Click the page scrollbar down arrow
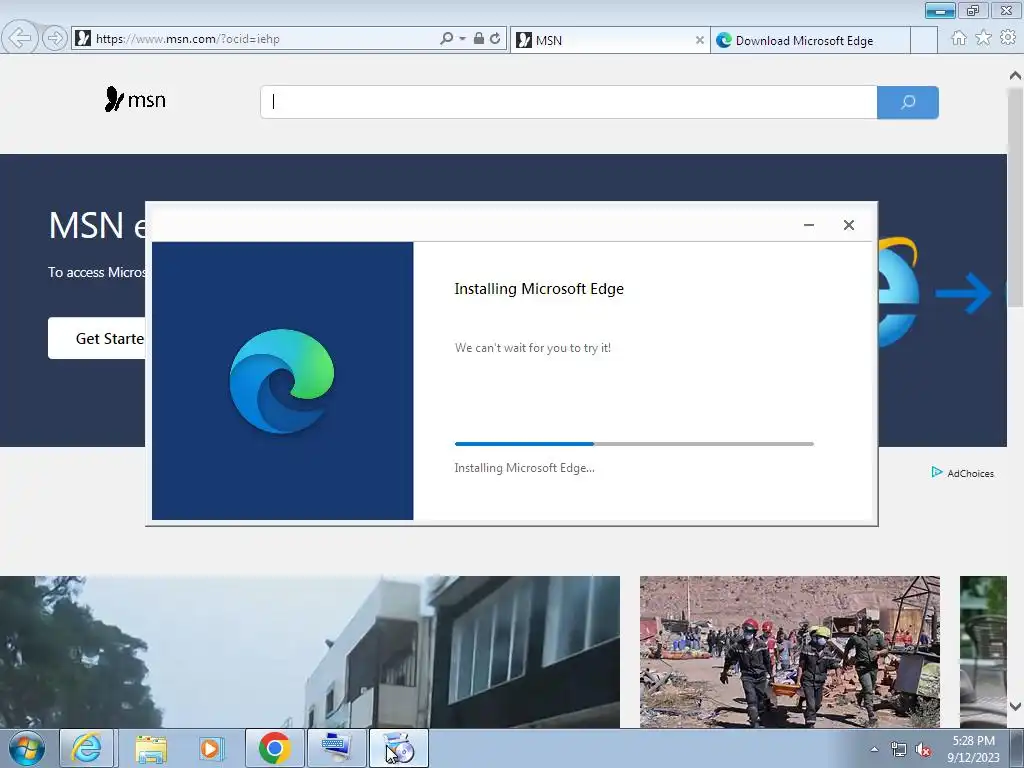The height and width of the screenshot is (768, 1024). [1015, 706]
